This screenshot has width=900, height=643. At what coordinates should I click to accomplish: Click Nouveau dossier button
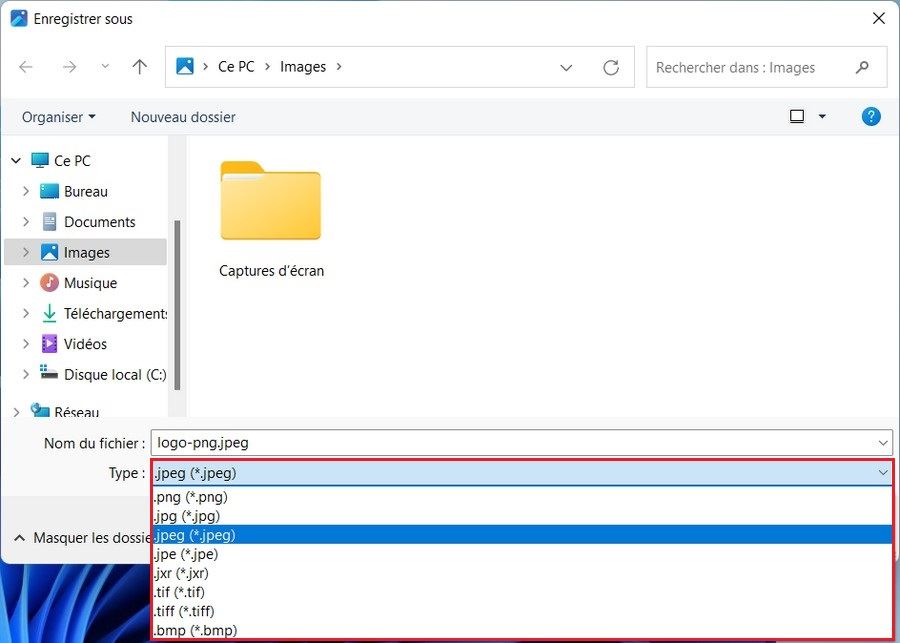pos(183,117)
